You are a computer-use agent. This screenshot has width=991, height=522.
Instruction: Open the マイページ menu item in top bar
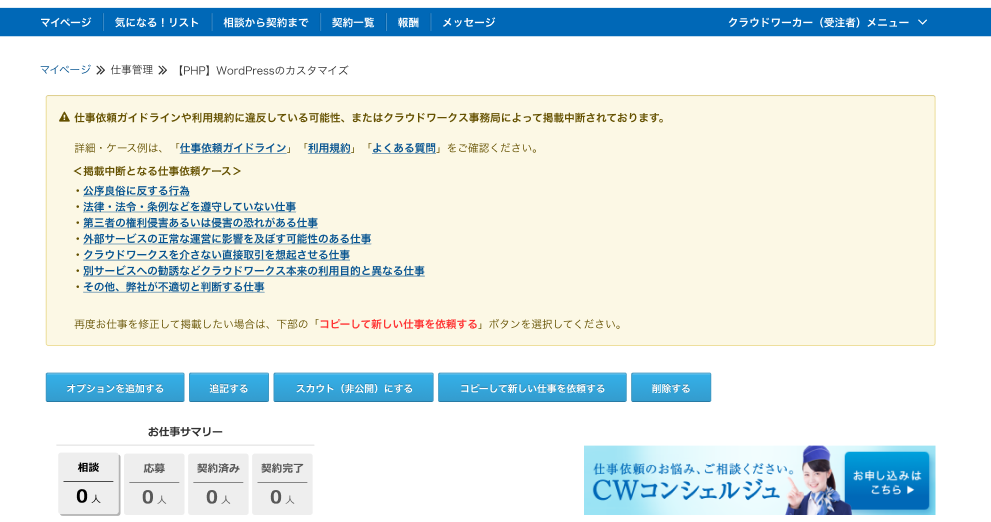click(x=65, y=22)
